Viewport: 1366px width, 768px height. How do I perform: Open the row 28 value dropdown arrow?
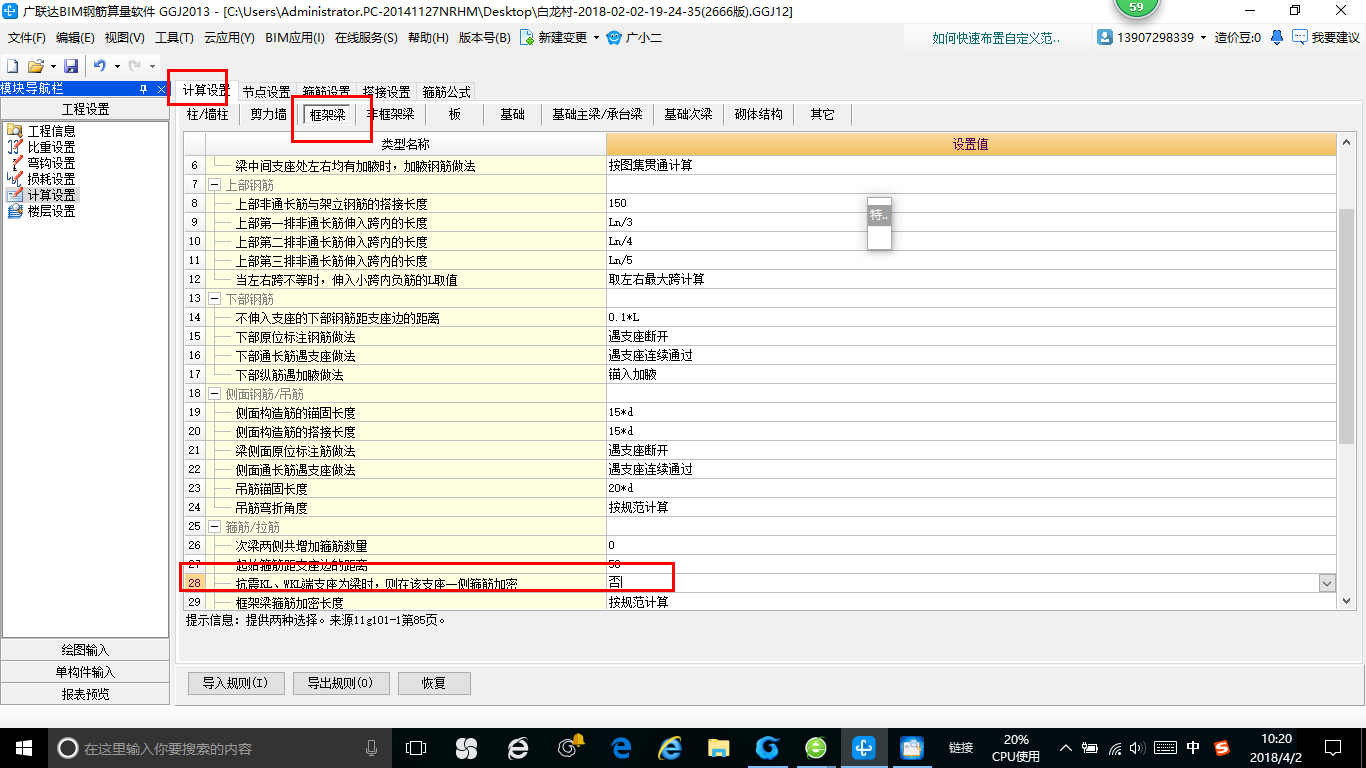tap(1327, 583)
